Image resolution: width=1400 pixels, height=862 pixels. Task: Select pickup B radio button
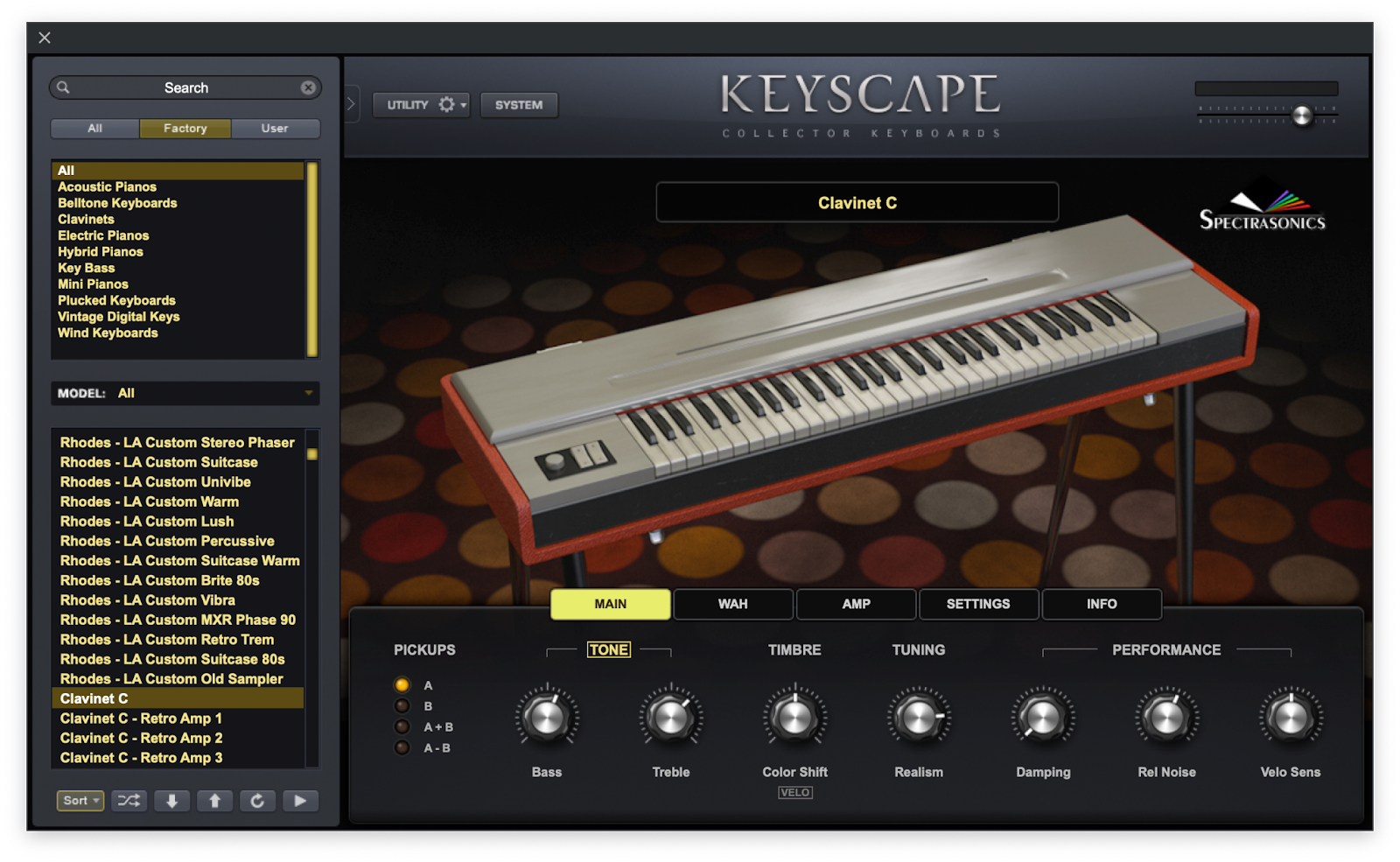point(402,706)
